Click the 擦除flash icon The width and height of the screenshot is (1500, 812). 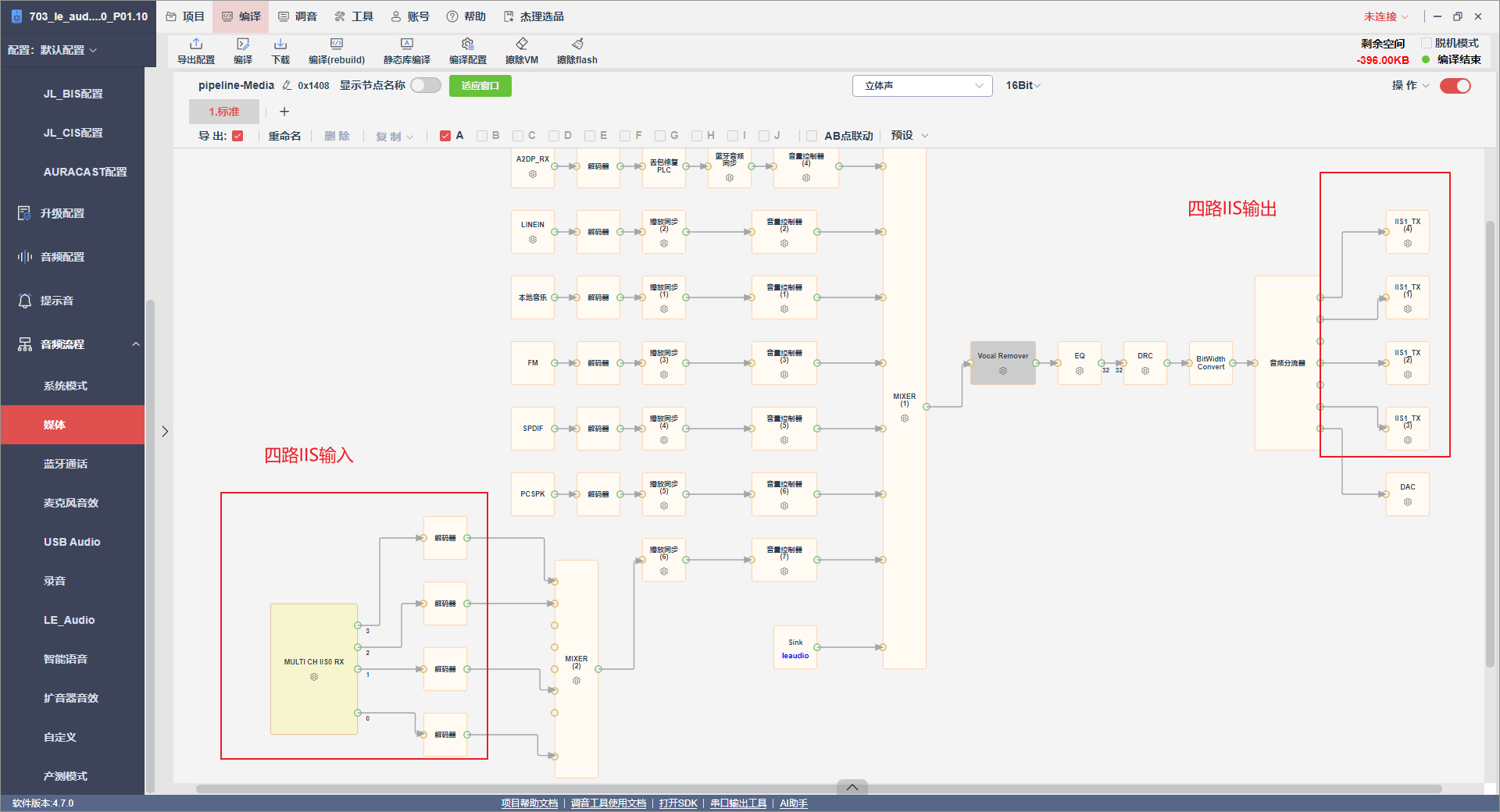pyautogui.click(x=577, y=44)
